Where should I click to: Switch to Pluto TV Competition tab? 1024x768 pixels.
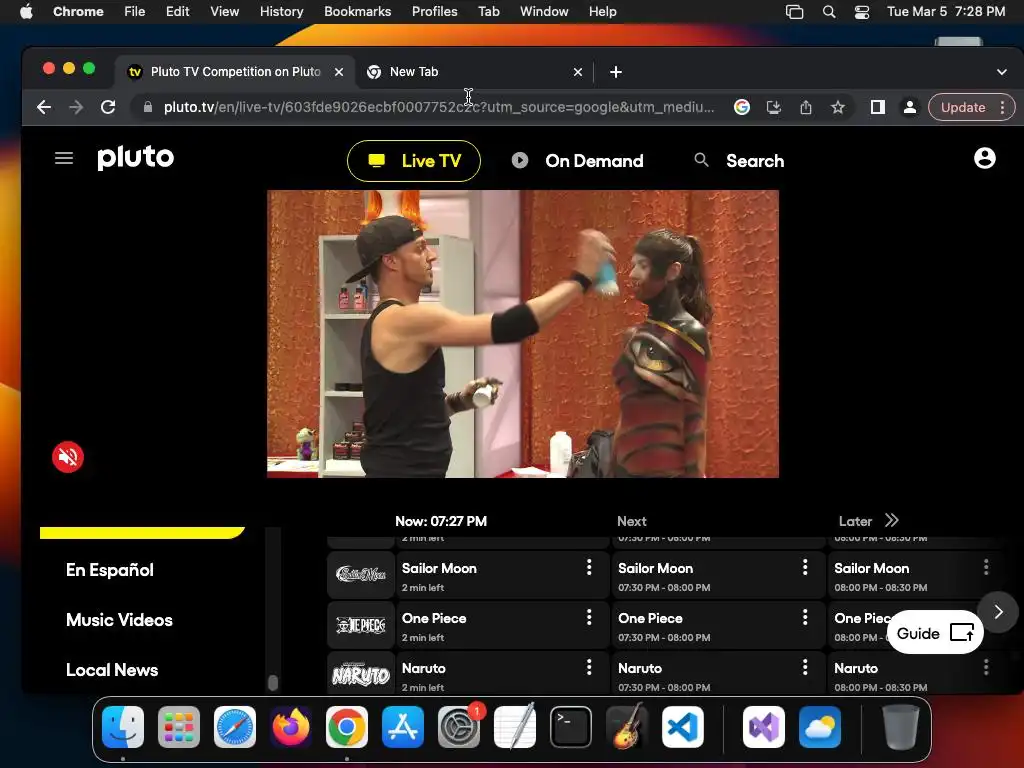[236, 72]
